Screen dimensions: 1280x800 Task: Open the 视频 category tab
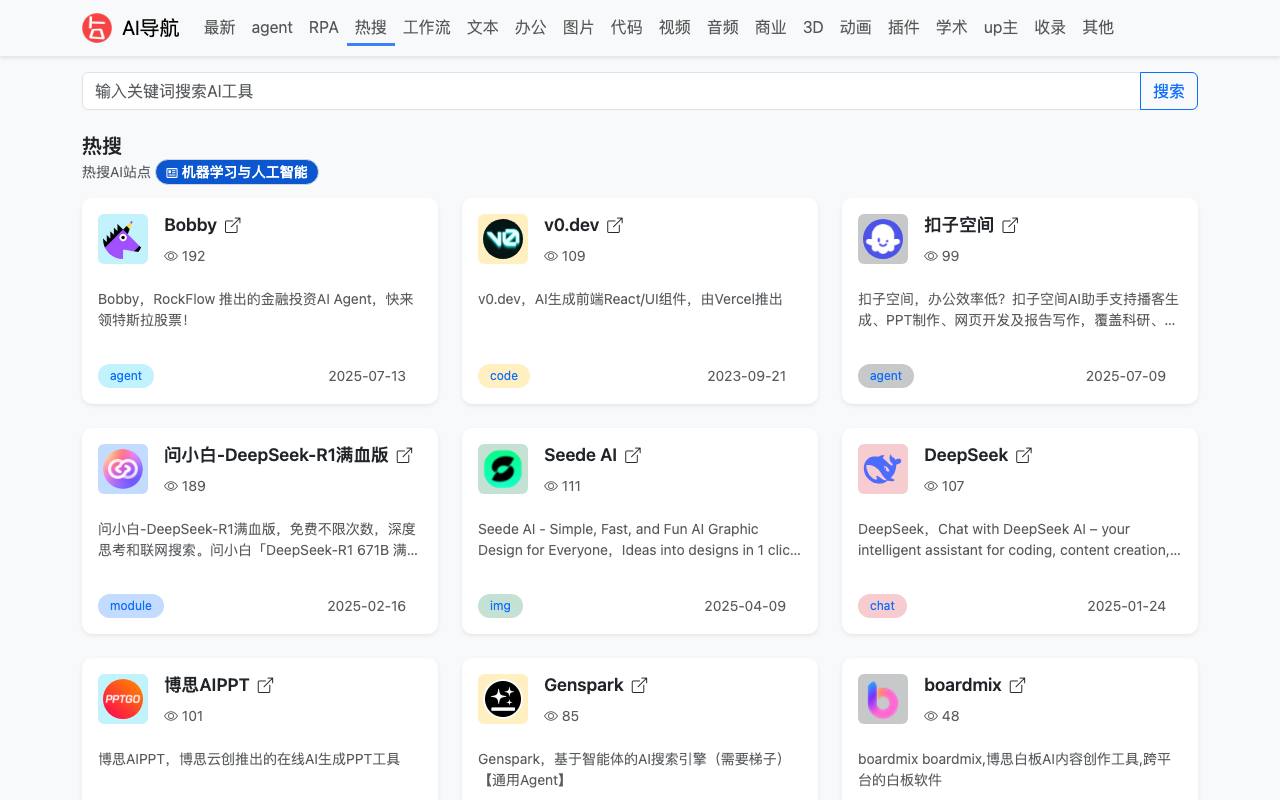[675, 28]
